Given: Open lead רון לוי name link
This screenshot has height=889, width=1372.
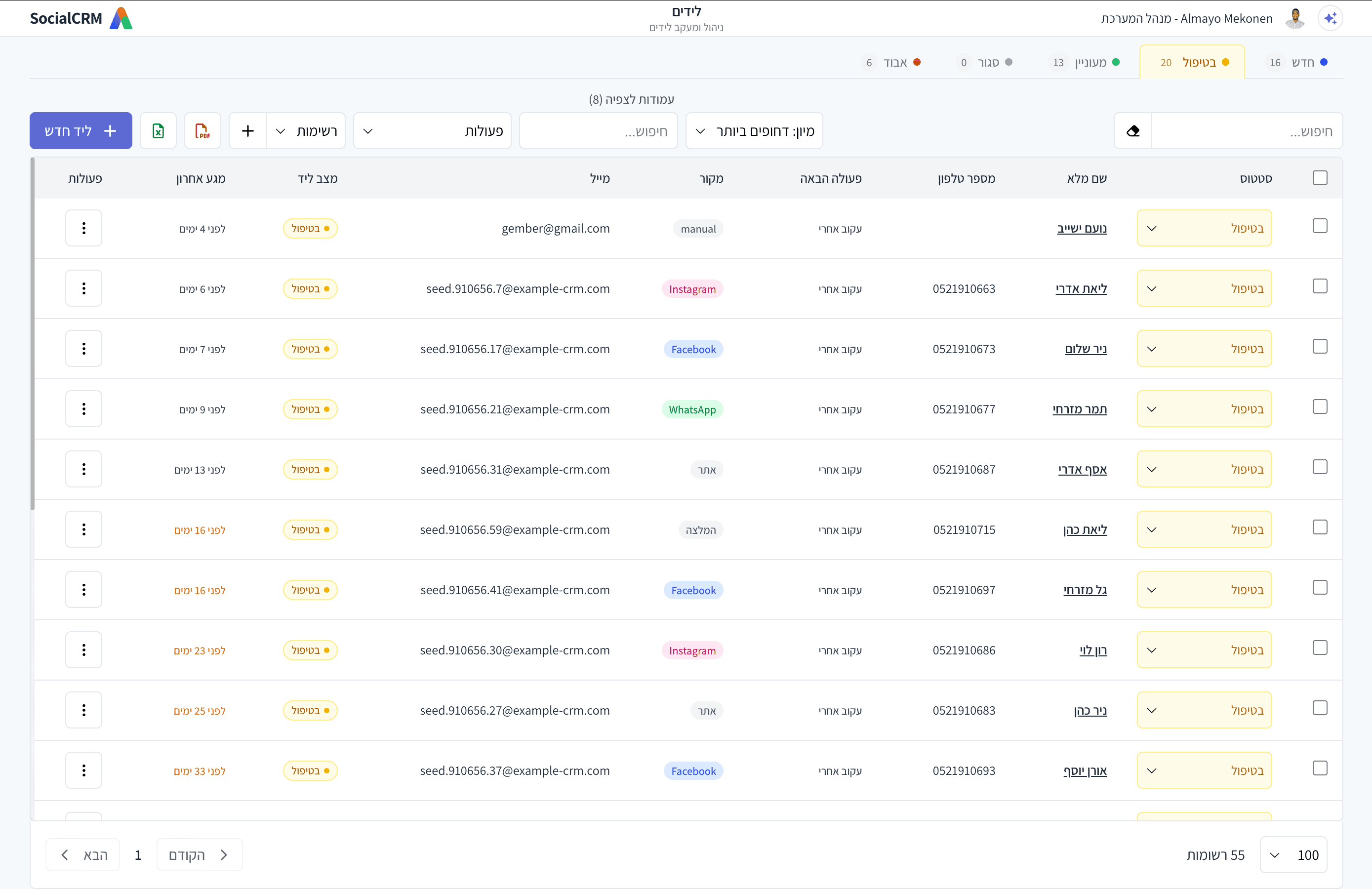Looking at the screenshot, I should pos(1093,650).
